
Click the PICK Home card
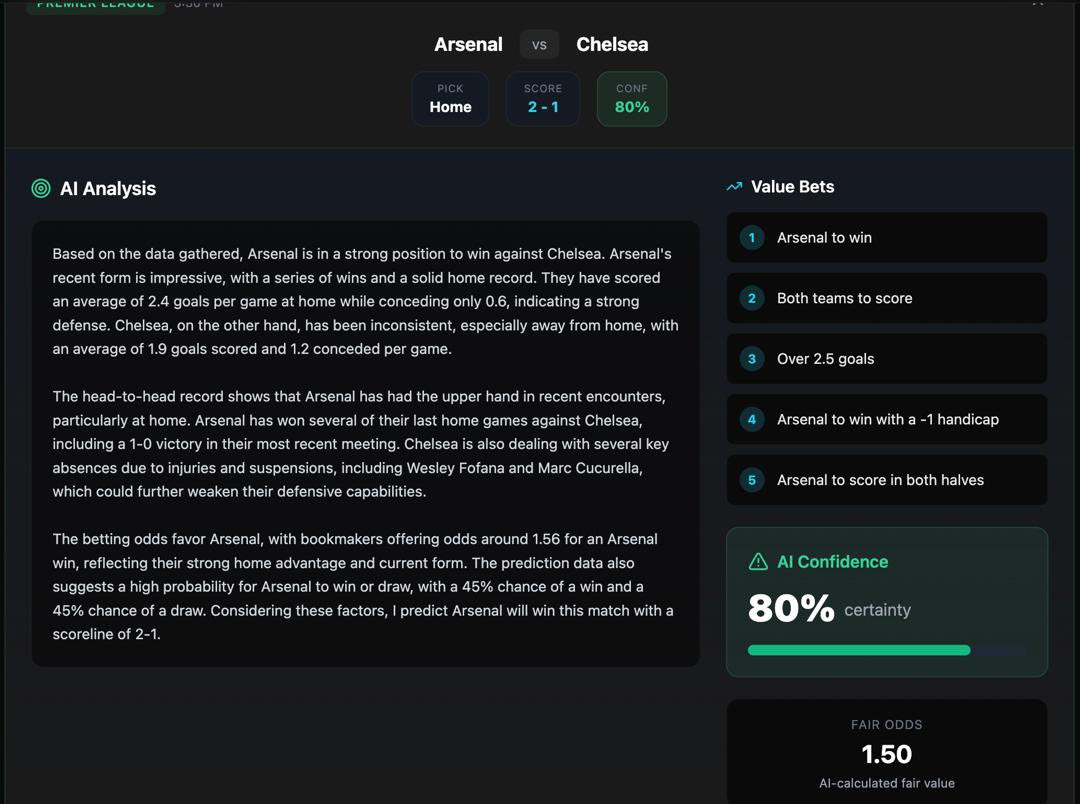tap(450, 99)
